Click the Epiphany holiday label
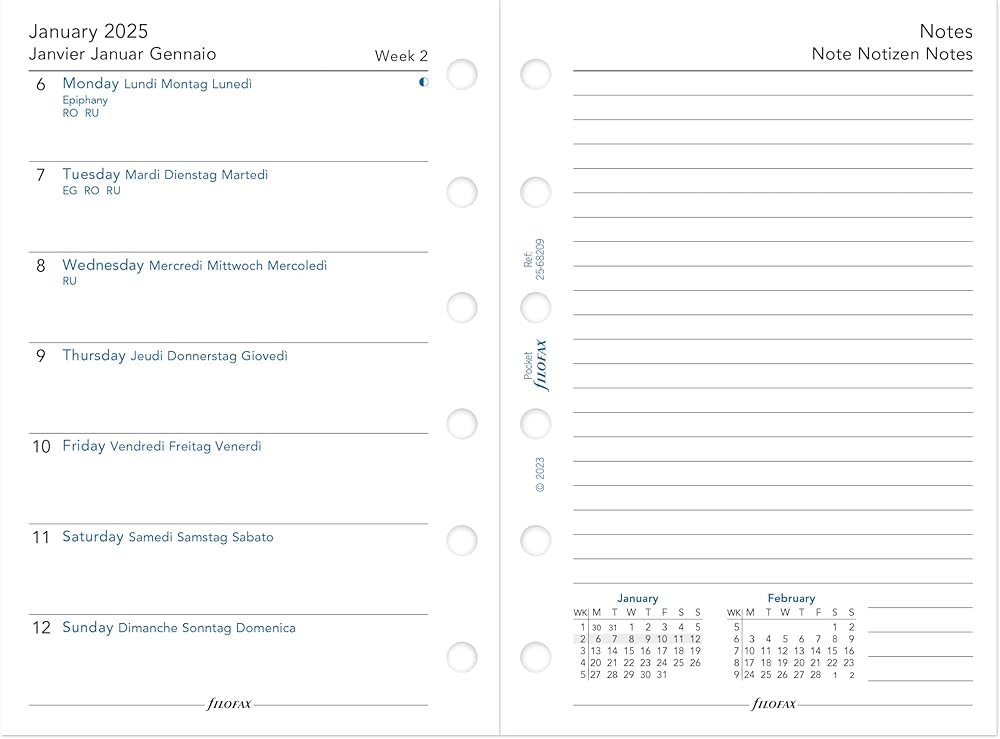Screen dimensions: 1000x739 click(x=85, y=100)
